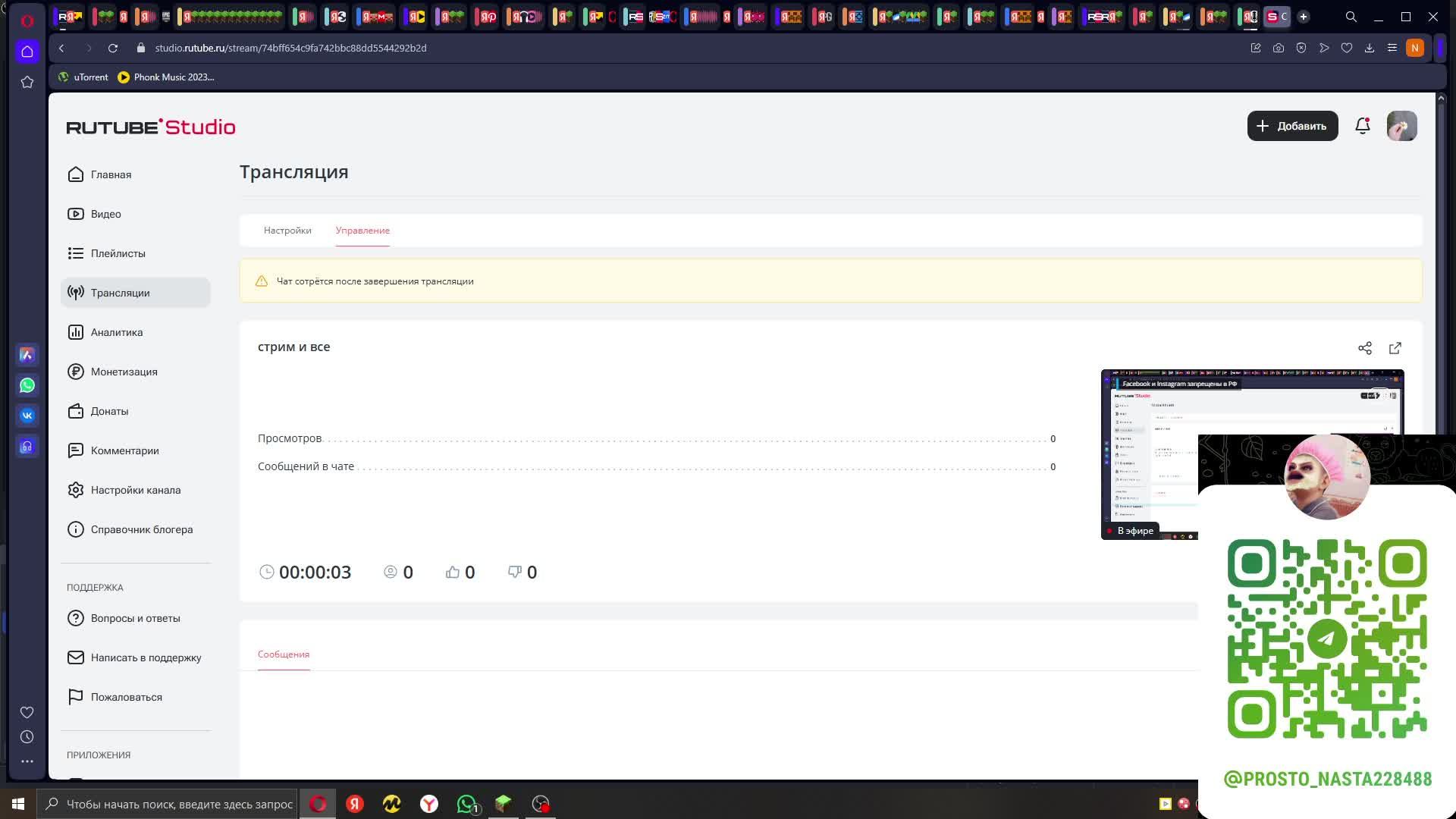Open the Easy Setup menu icon
1456x819 pixels.
pyautogui.click(x=1392, y=48)
